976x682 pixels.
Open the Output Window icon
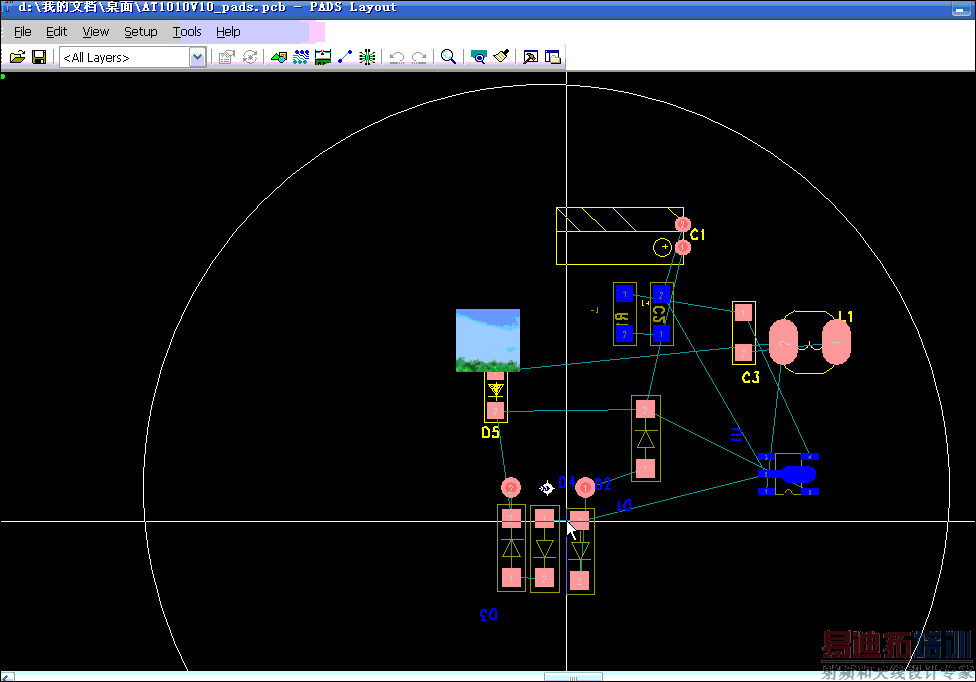tap(530, 57)
